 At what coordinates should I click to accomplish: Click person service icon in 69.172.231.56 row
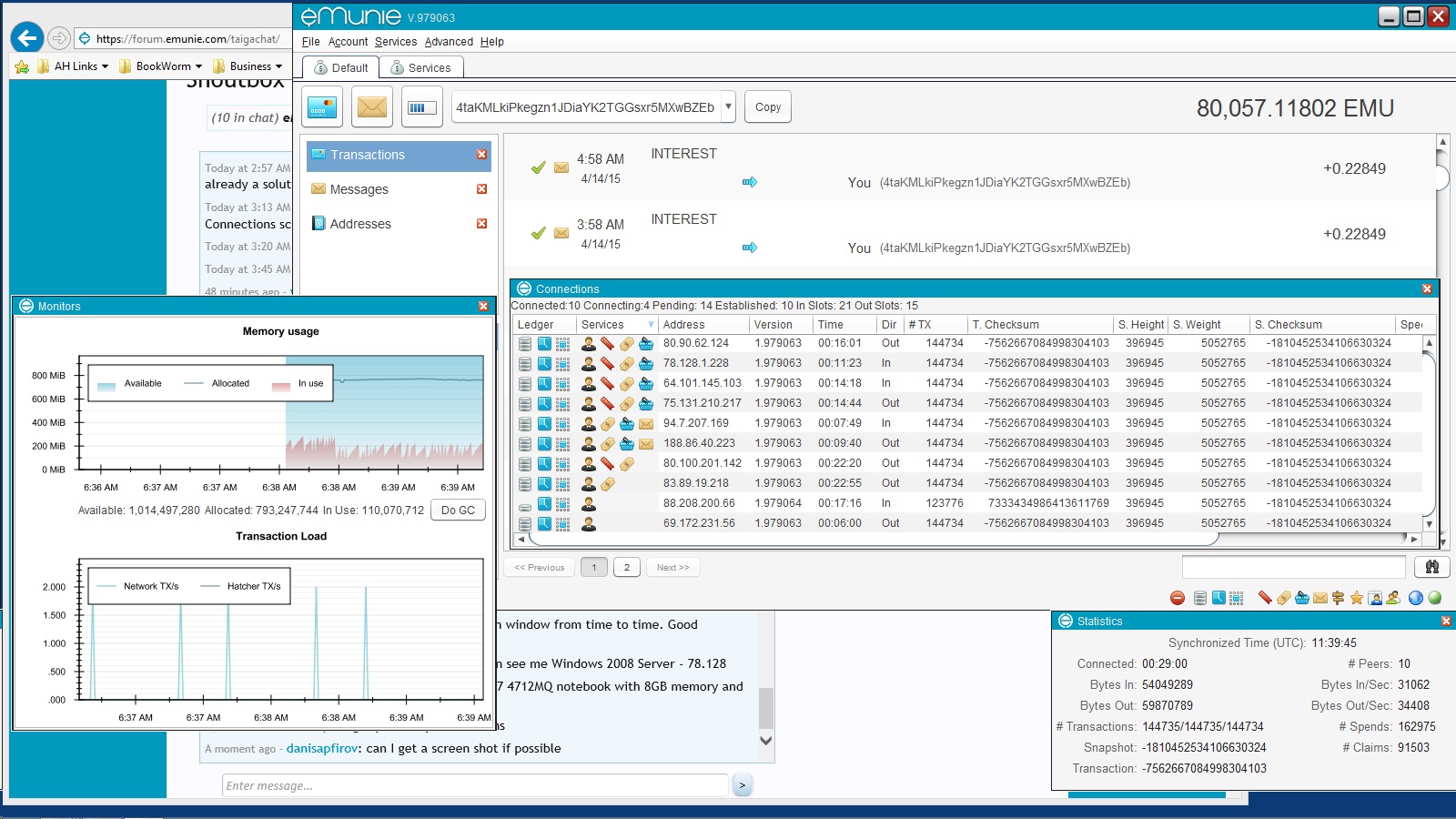click(x=589, y=523)
